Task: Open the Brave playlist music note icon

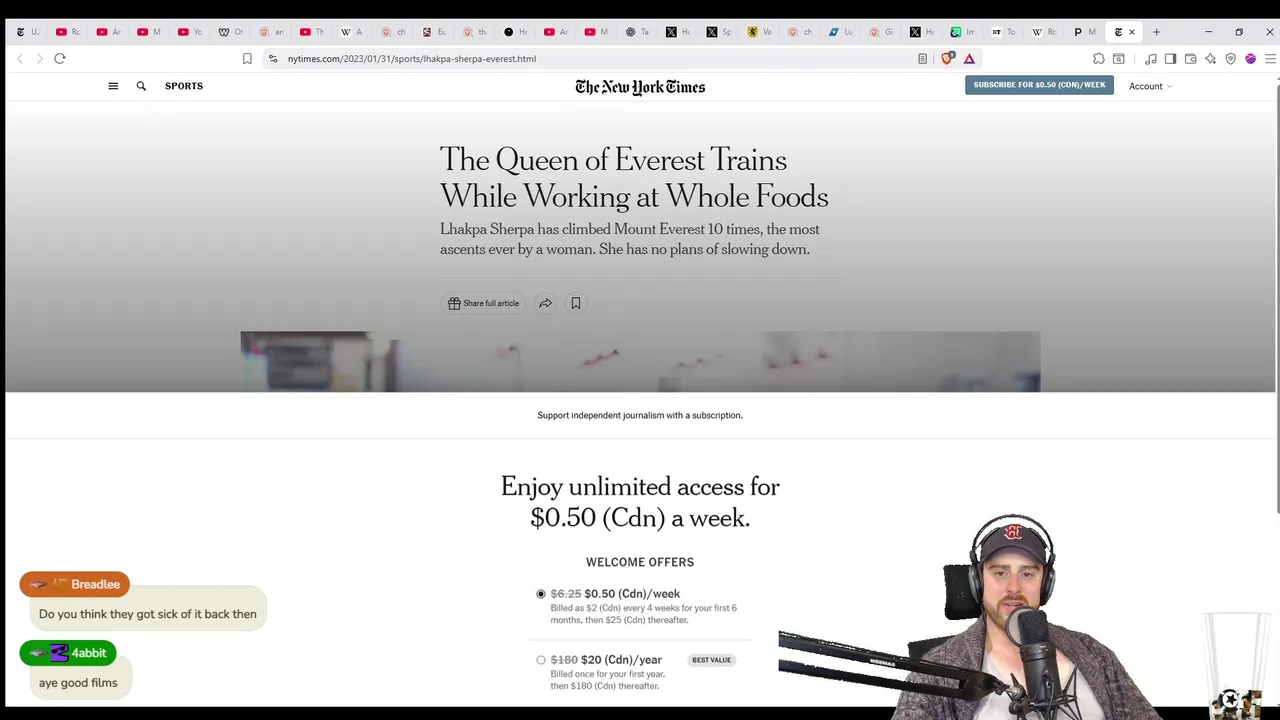Action: pyautogui.click(x=1151, y=59)
